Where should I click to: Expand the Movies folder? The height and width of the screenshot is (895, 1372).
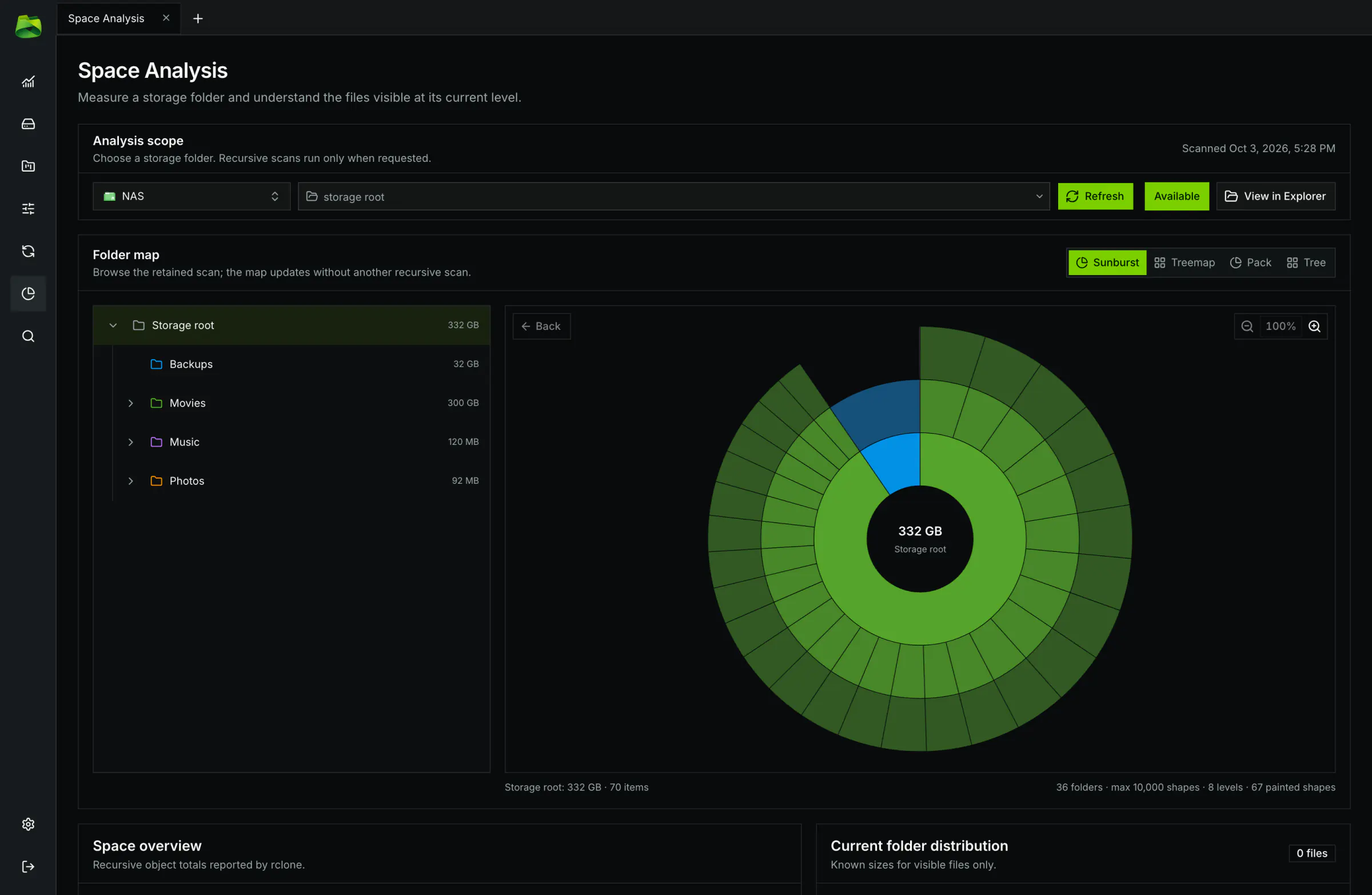tap(131, 403)
